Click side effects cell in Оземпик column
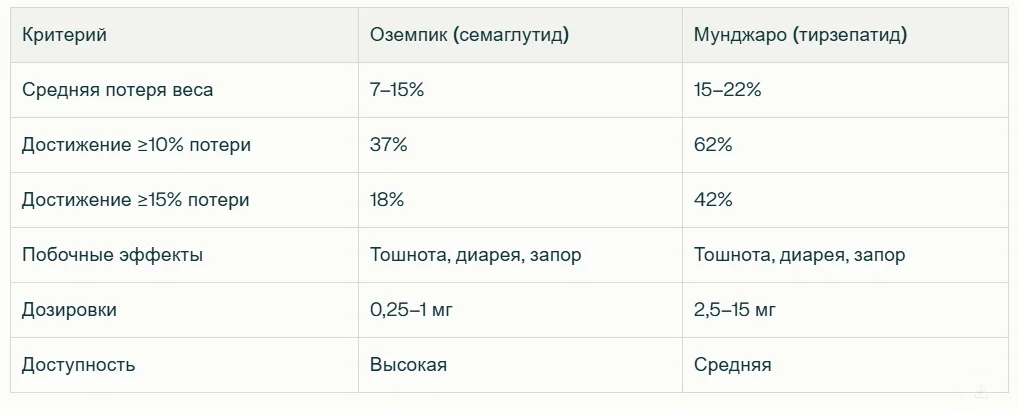 tap(475, 255)
